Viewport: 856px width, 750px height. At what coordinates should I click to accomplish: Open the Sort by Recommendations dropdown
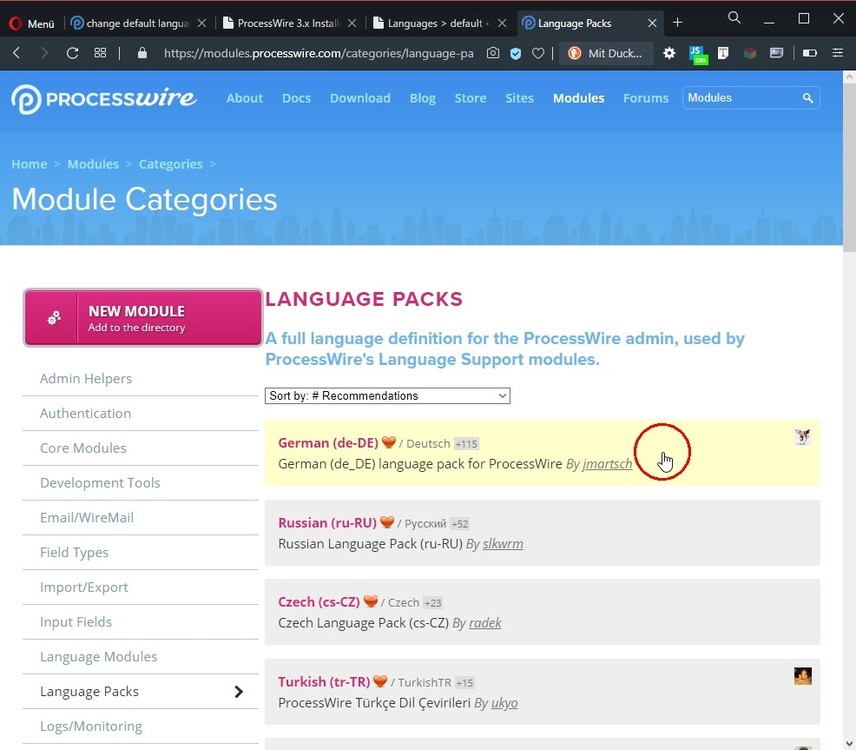click(387, 396)
